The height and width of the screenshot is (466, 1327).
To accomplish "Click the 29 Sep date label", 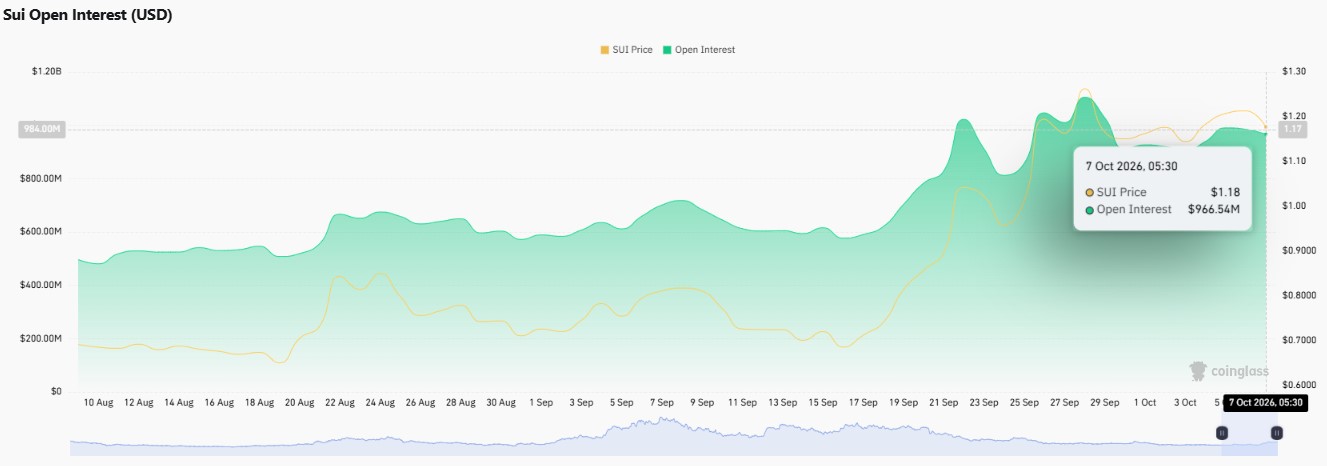I will (1104, 403).
